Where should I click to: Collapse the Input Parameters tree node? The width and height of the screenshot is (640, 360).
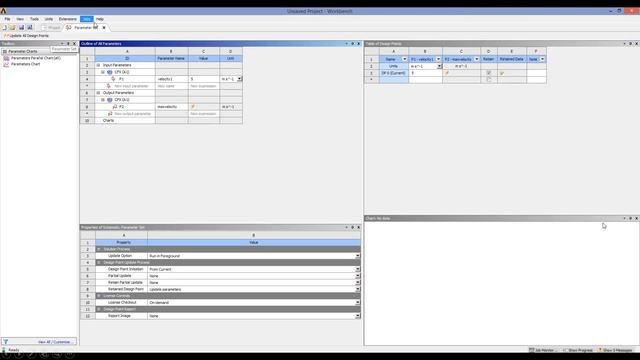[98, 65]
